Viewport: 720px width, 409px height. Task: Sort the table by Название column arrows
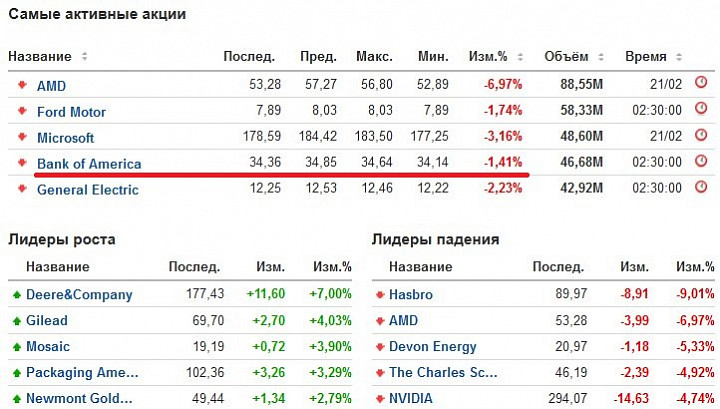tap(84, 56)
